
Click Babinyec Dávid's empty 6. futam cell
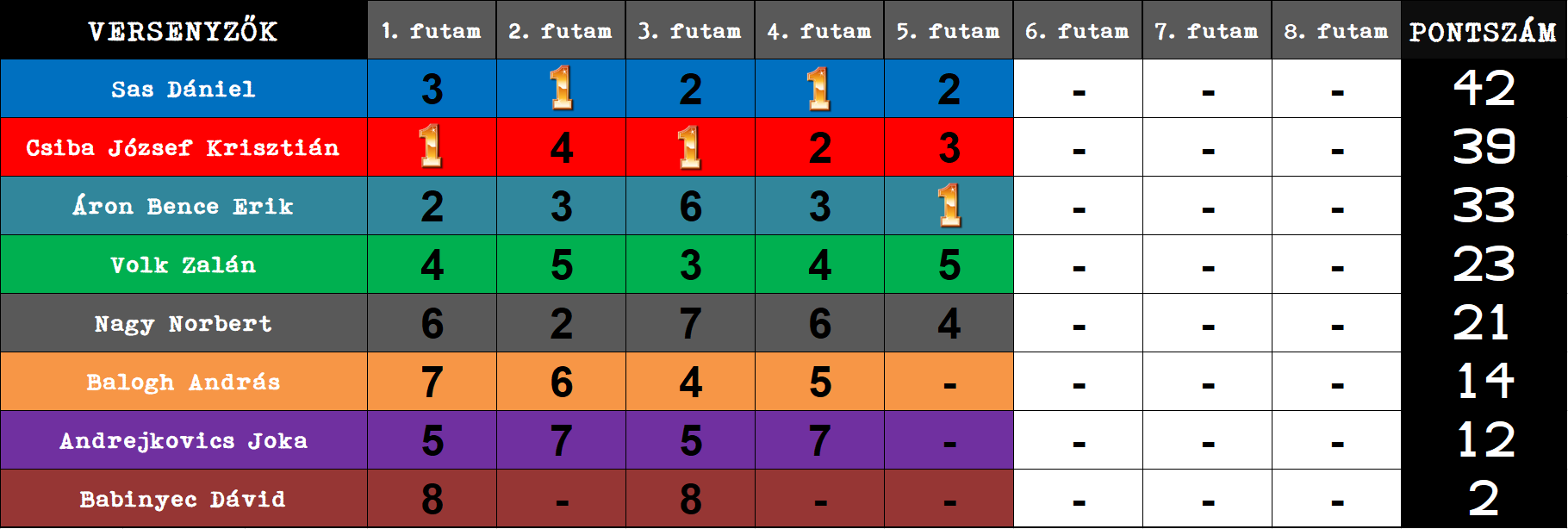coord(1078,499)
